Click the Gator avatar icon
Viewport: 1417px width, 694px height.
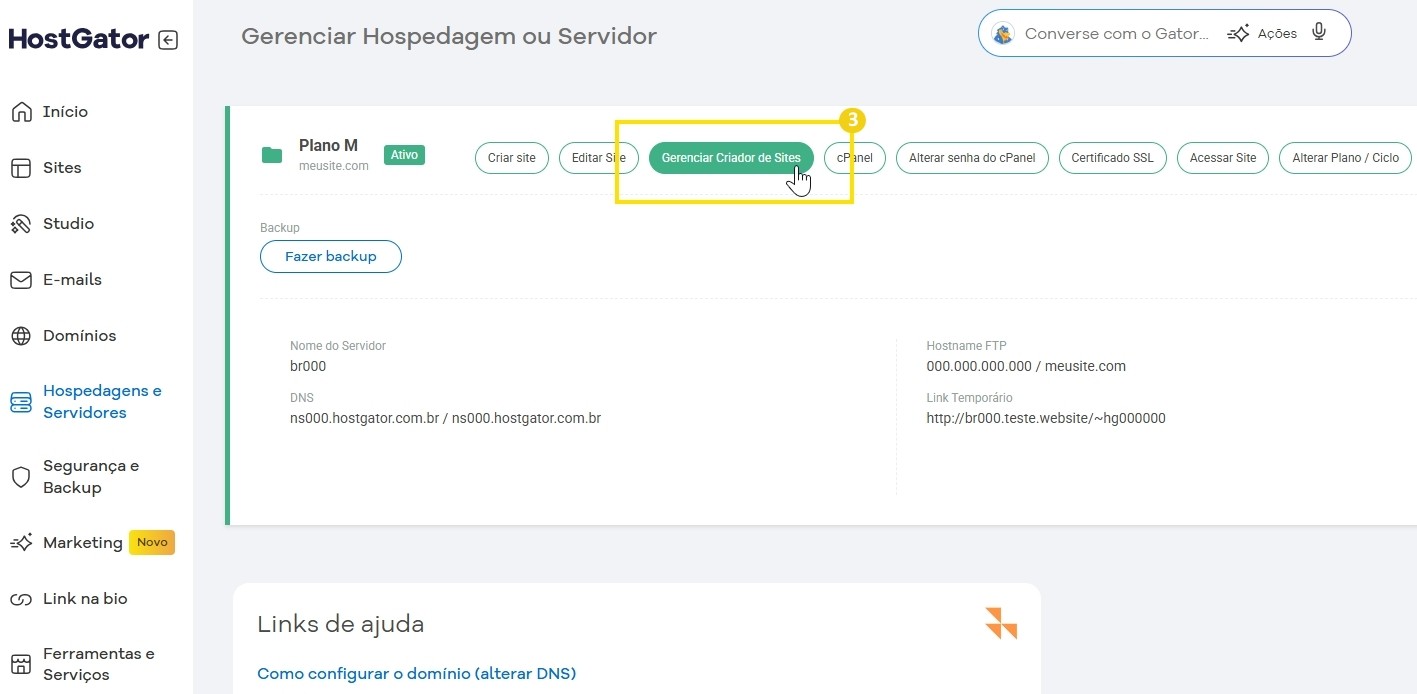coord(1003,34)
